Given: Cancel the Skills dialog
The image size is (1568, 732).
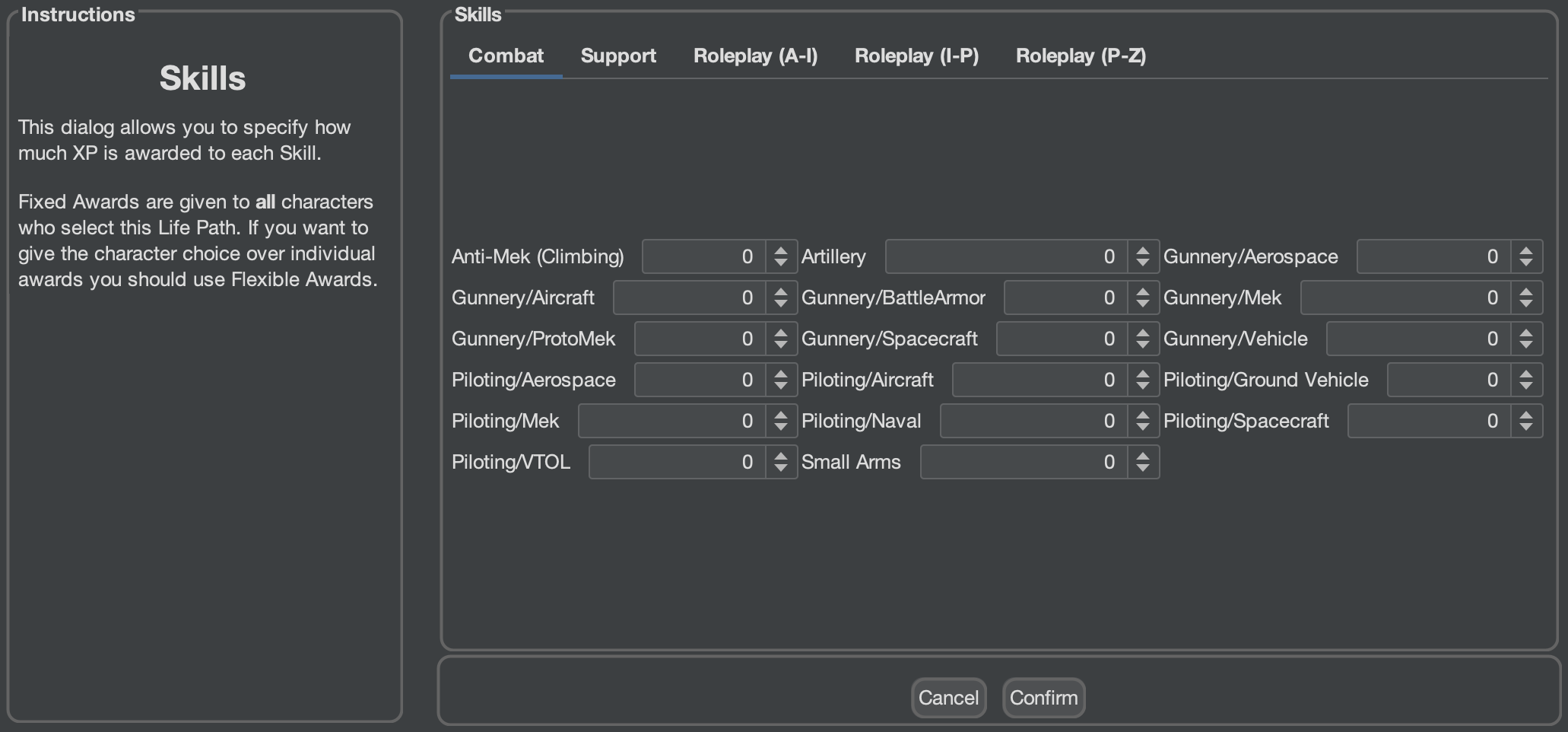Looking at the screenshot, I should click(948, 698).
